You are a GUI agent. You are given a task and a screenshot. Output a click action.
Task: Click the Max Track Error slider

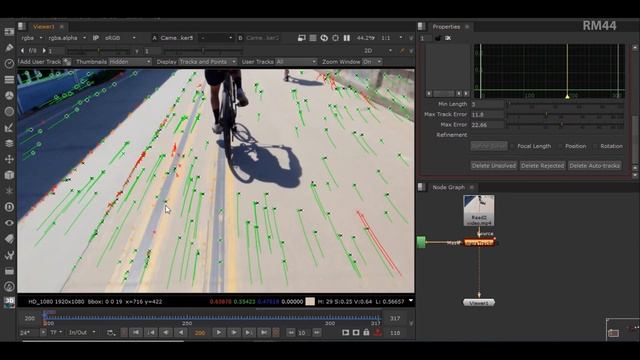pos(566,115)
